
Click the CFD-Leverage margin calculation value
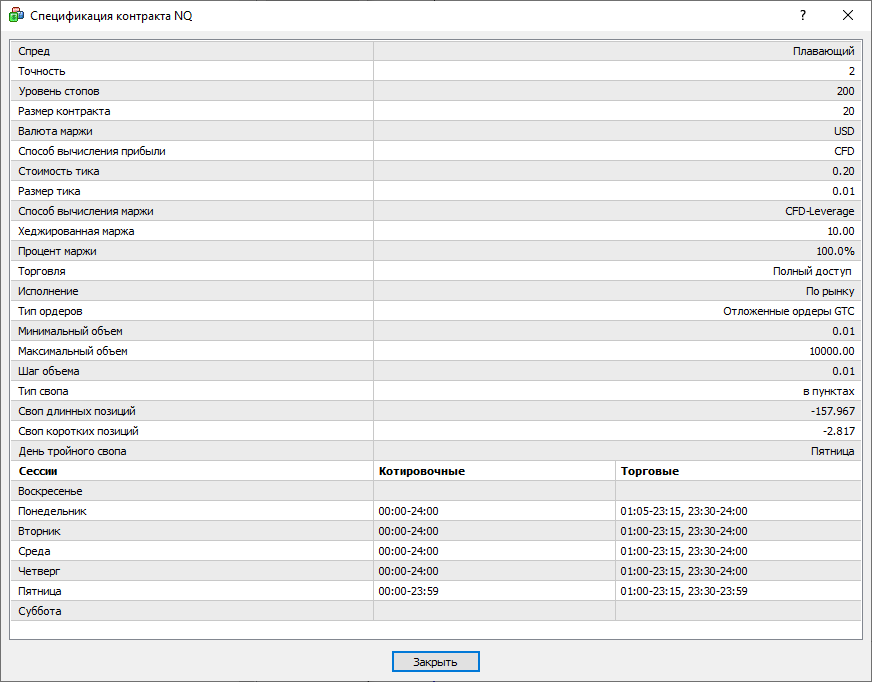819,211
